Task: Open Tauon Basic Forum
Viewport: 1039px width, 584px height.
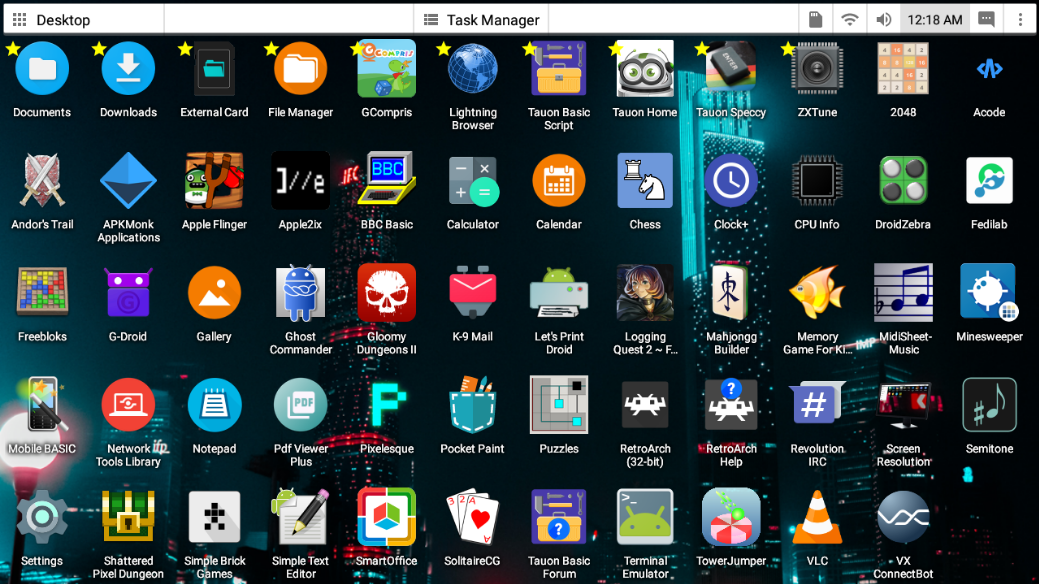Action: point(559,517)
